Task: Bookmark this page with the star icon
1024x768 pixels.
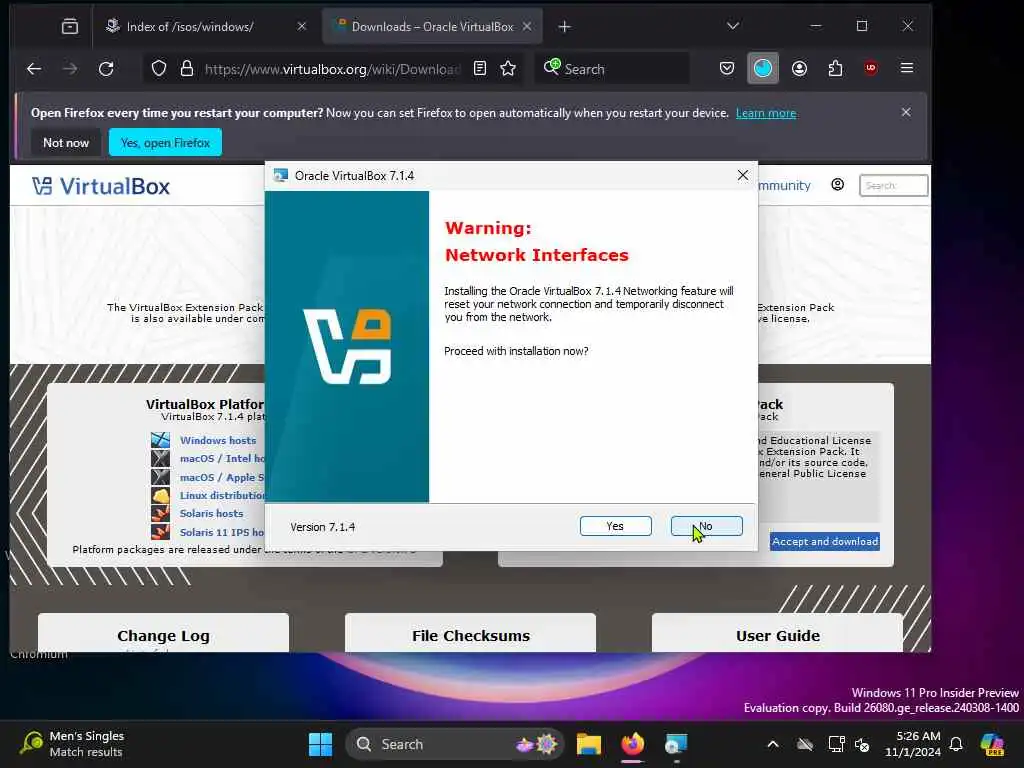Action: tap(508, 69)
